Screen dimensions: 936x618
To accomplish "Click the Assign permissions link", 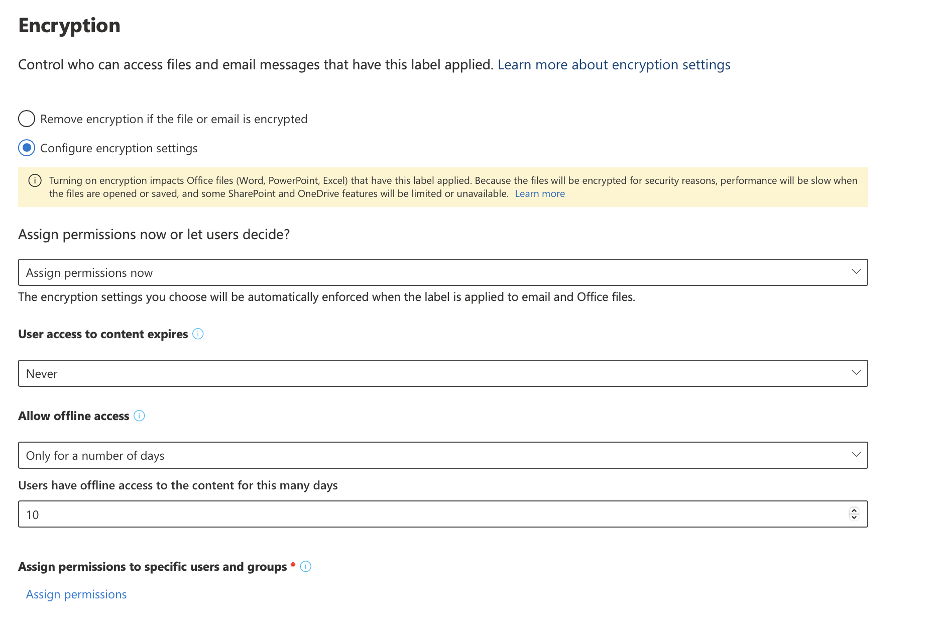I will click(x=76, y=594).
